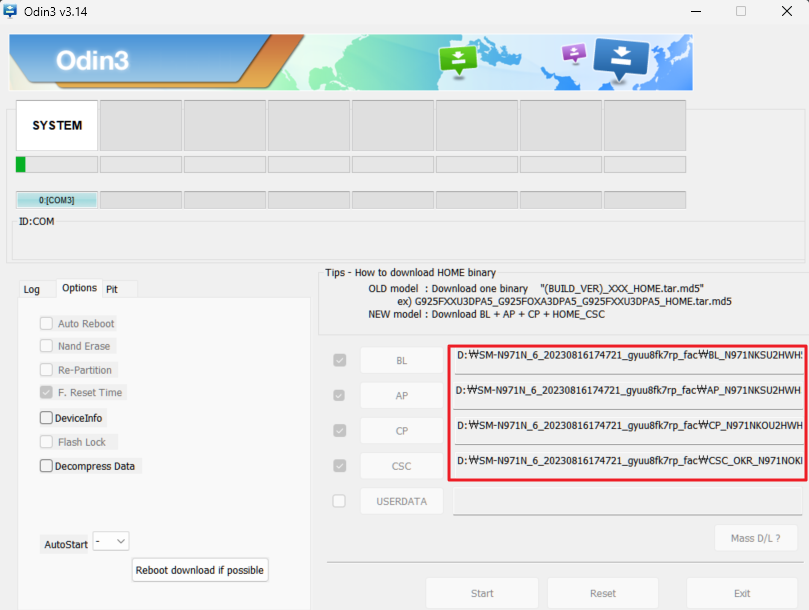Click the BL file path field

[x=628, y=360]
